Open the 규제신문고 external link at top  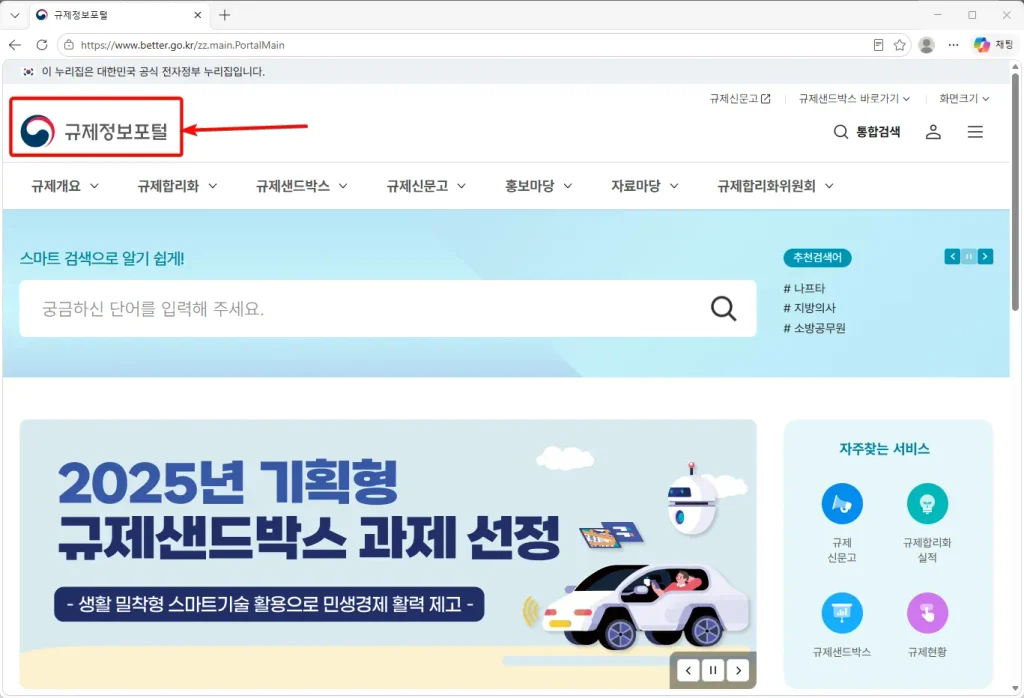[x=740, y=99]
